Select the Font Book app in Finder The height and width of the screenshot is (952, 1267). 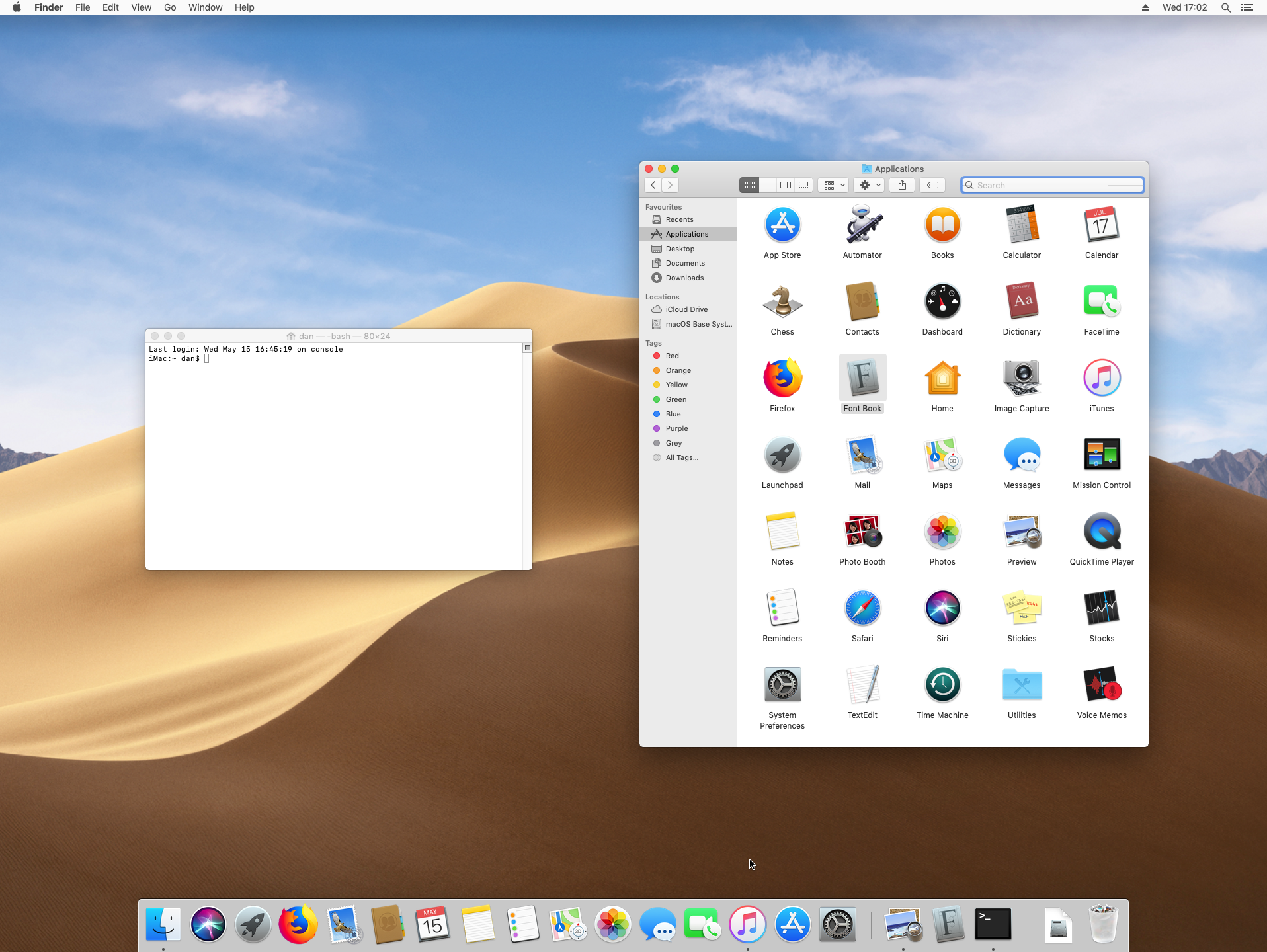coord(862,379)
